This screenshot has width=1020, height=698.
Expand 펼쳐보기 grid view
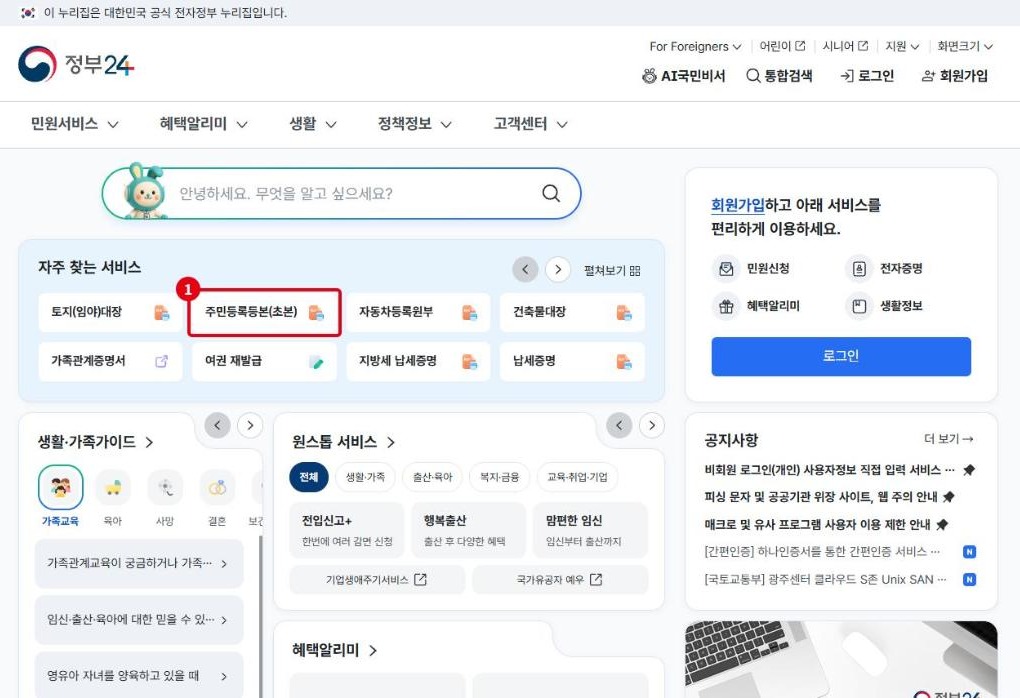coord(612,270)
